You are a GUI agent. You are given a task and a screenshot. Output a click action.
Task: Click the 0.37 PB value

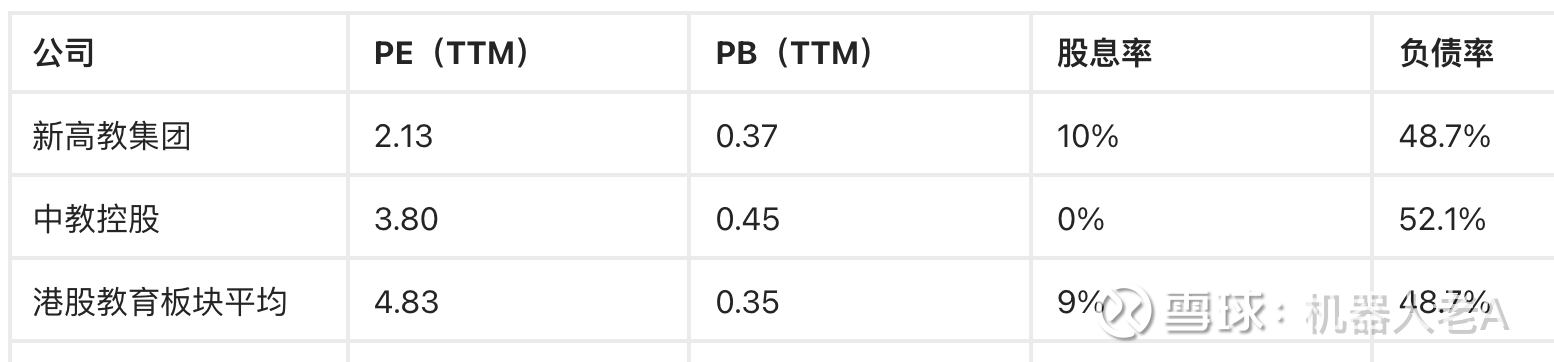tap(747, 136)
